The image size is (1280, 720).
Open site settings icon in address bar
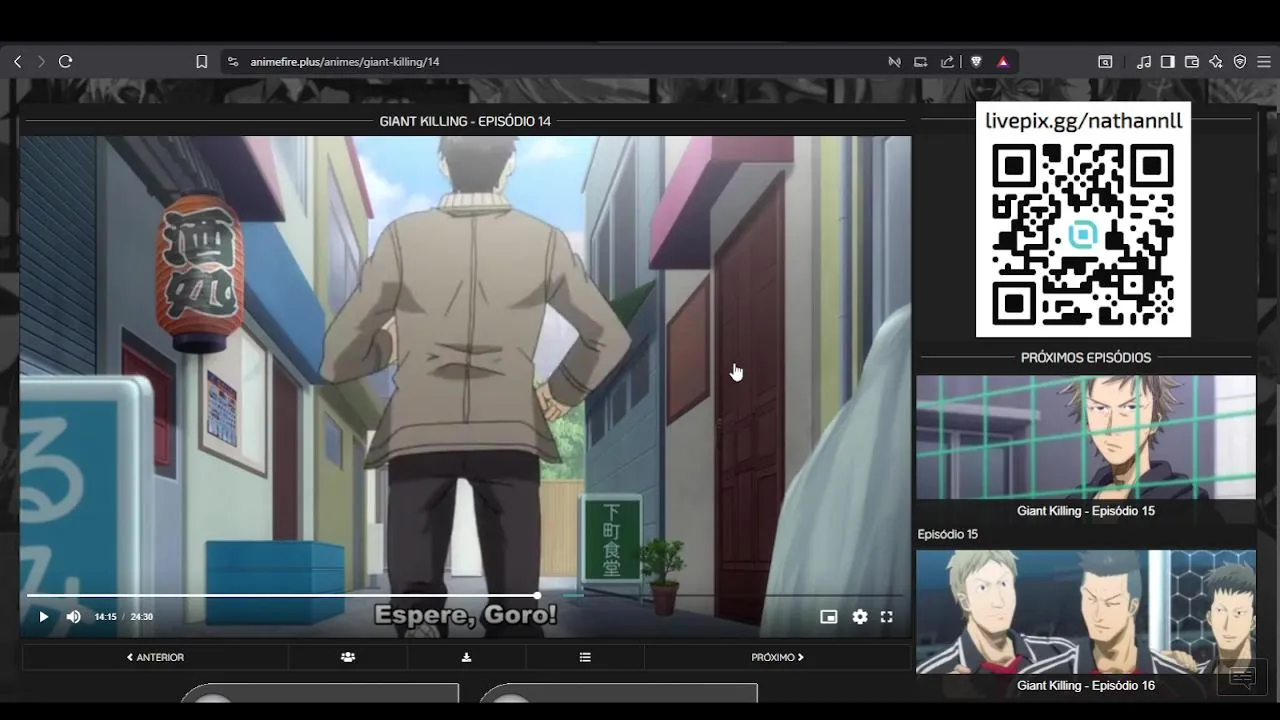233,62
